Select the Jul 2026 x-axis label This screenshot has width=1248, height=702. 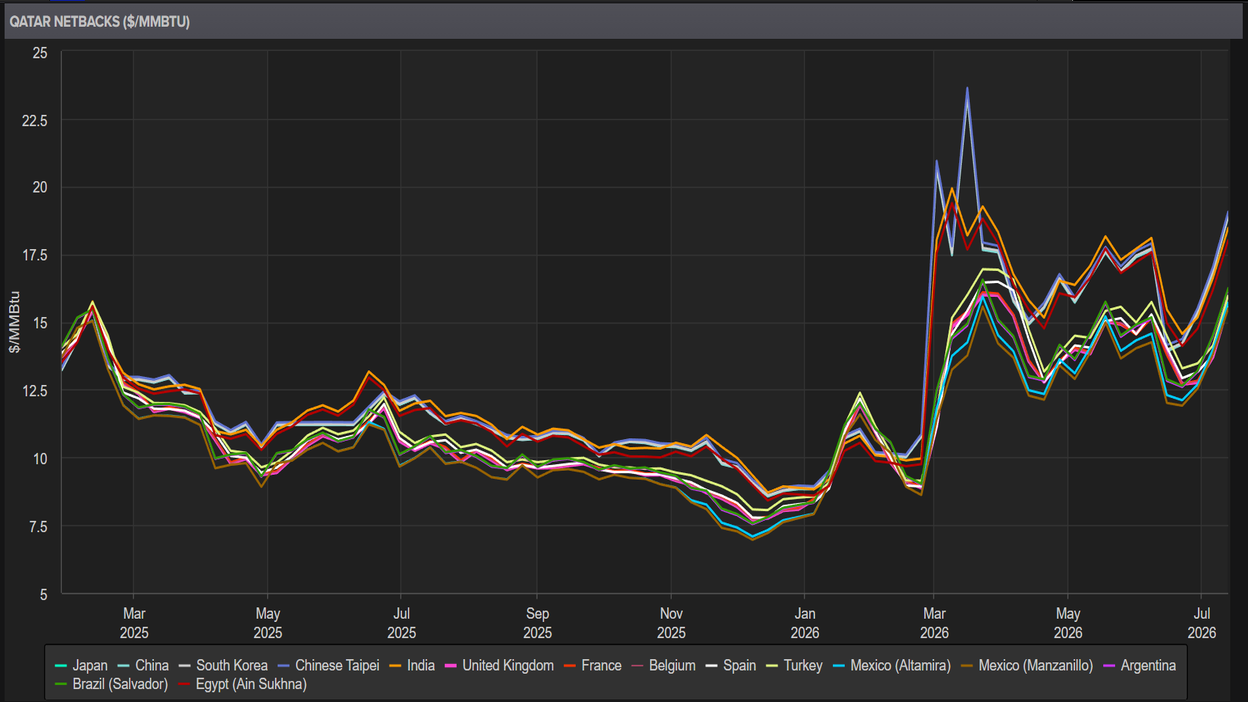pos(1202,623)
